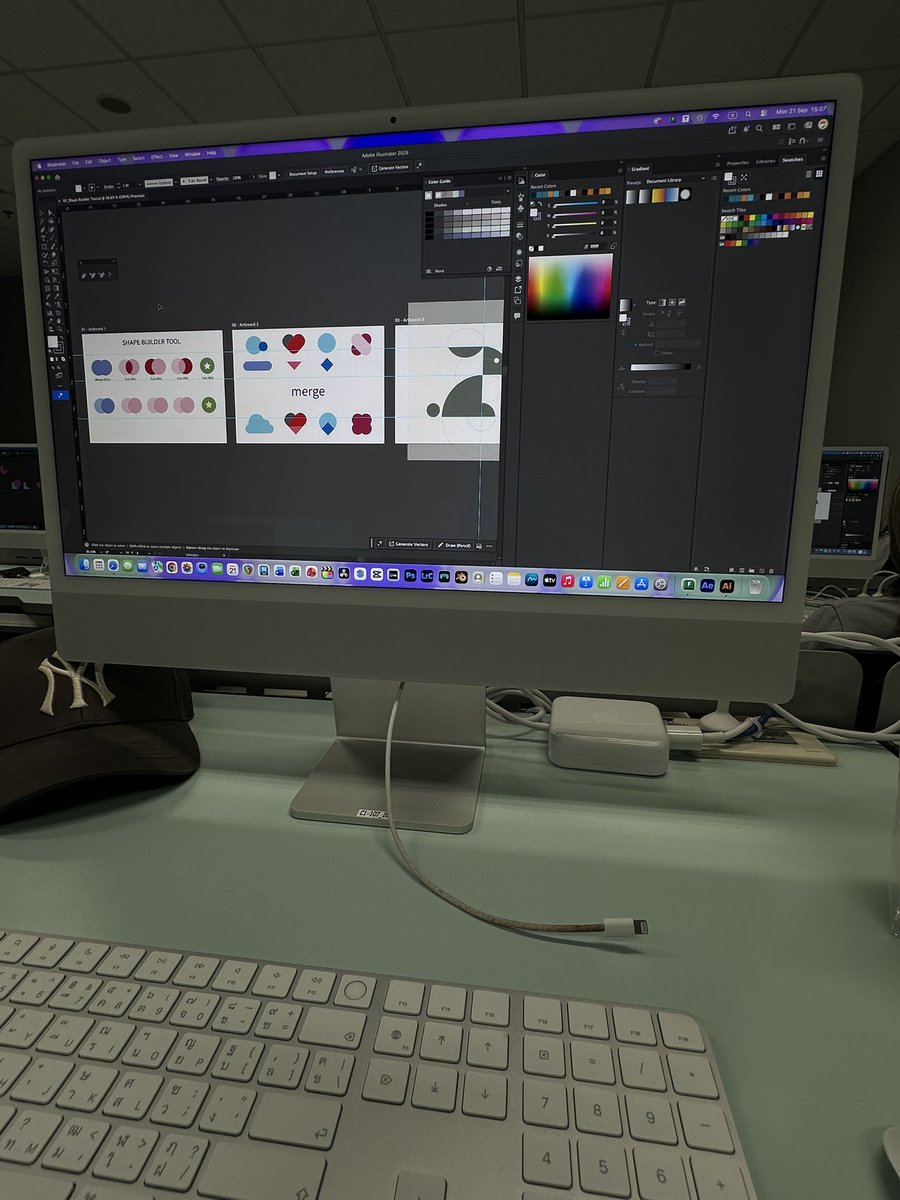900x1200 pixels.
Task: Switch to the Libraries panel tab
Action: 765,161
